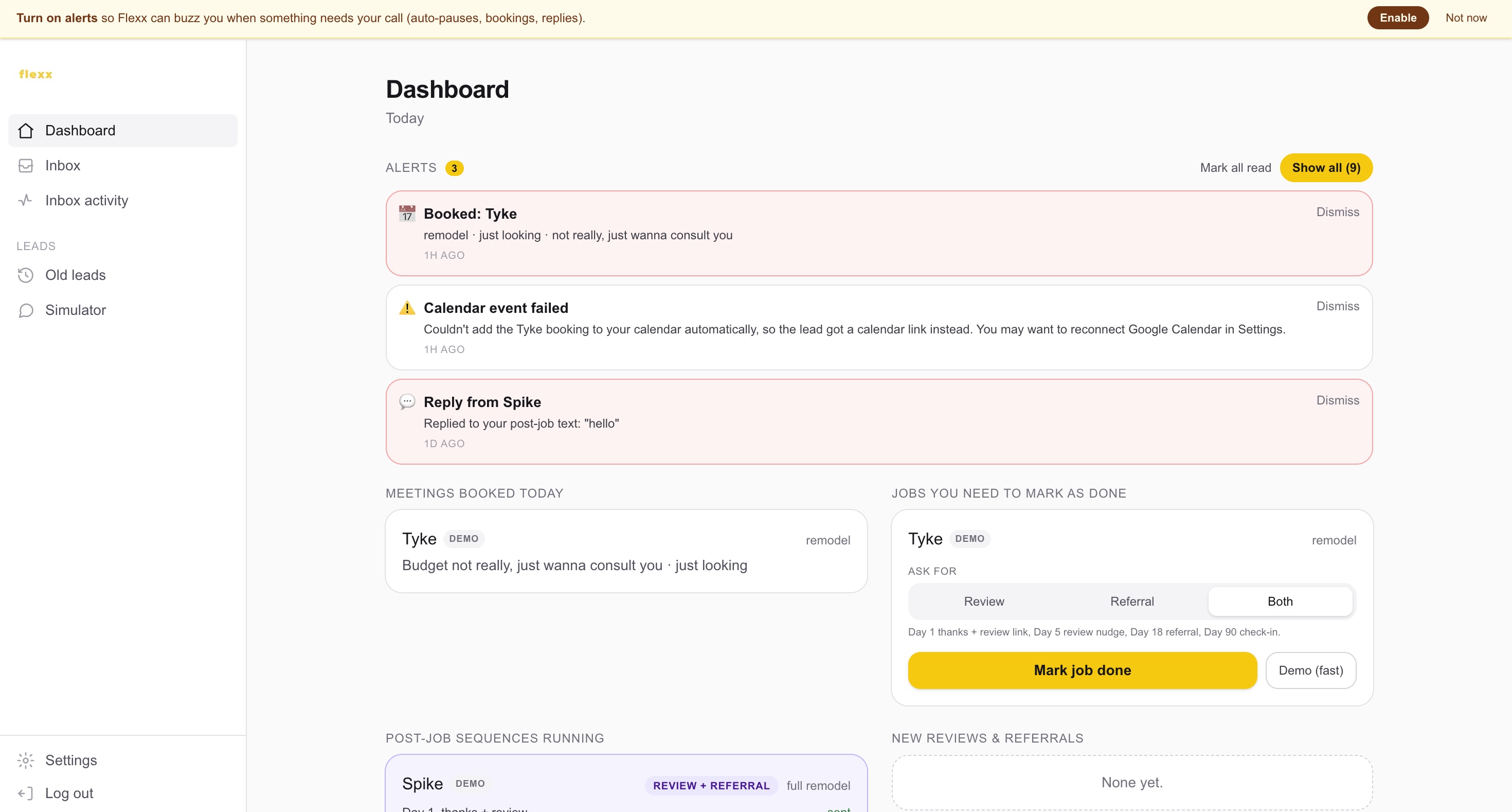Select Both in the Ask For selector
This screenshot has width=1512, height=812.
(1280, 601)
